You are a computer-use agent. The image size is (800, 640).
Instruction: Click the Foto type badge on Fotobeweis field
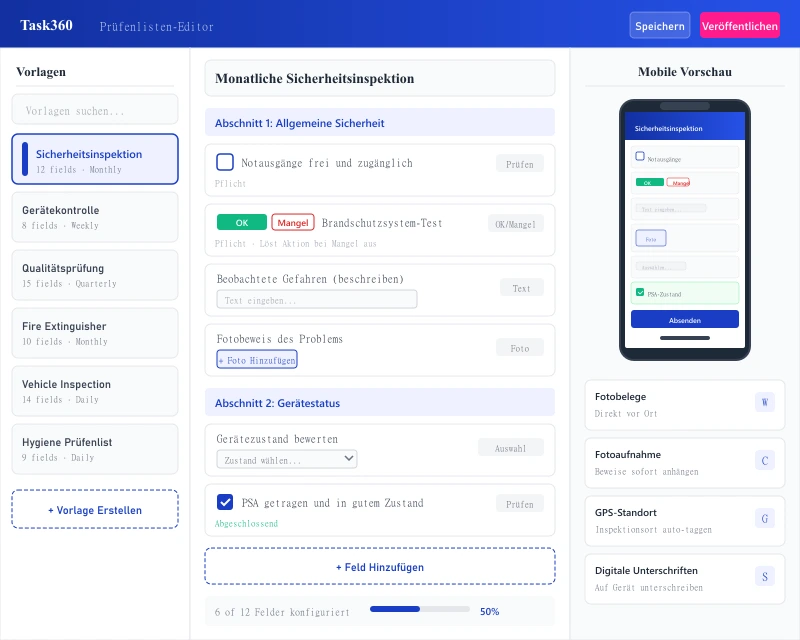pos(521,346)
